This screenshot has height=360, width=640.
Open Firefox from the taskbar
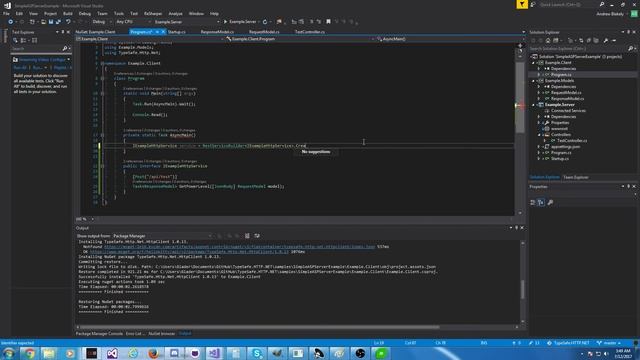point(153,353)
